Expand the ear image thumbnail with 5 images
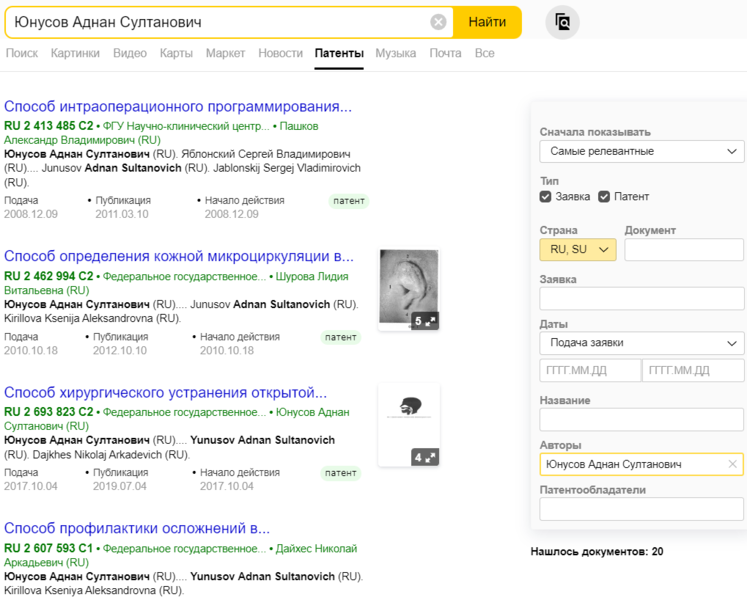Viewport: 747px width, 600px height. (x=425, y=321)
